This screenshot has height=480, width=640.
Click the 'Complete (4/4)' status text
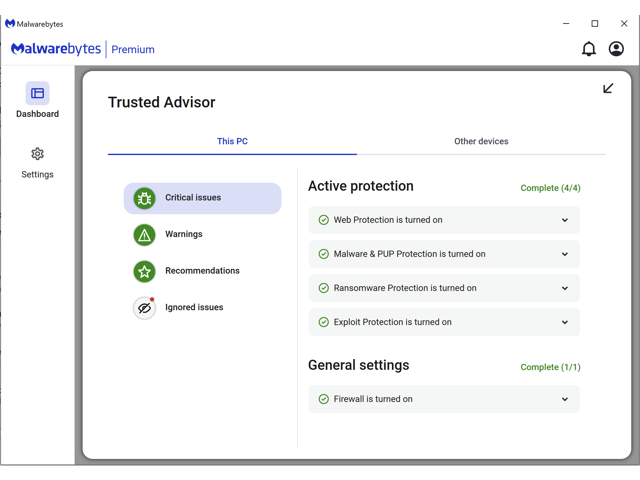[550, 188]
